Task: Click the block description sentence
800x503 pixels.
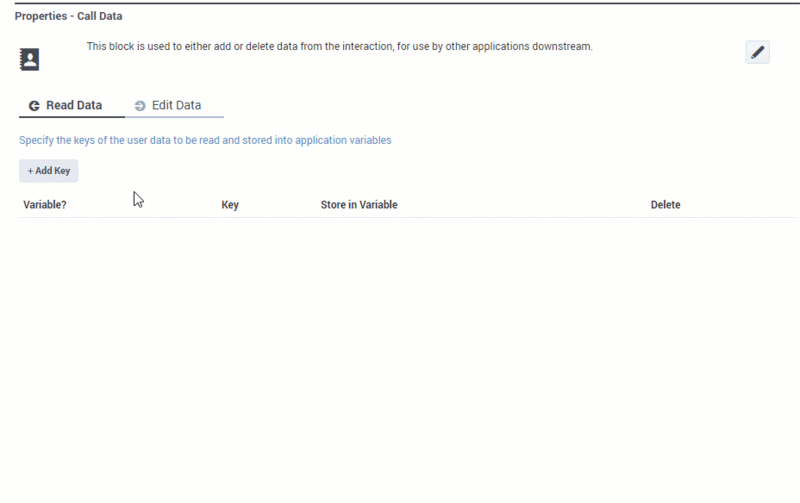Action: click(x=339, y=46)
